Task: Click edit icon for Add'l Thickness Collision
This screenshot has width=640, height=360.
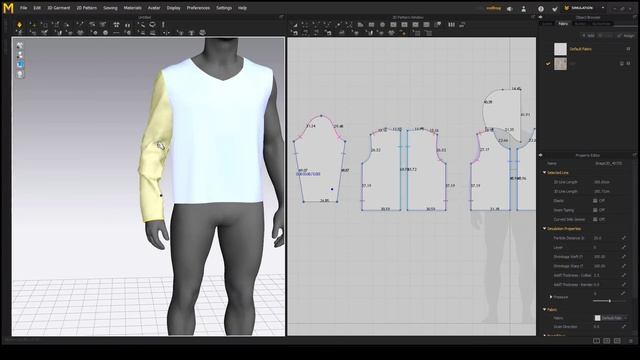Action: tap(624, 276)
